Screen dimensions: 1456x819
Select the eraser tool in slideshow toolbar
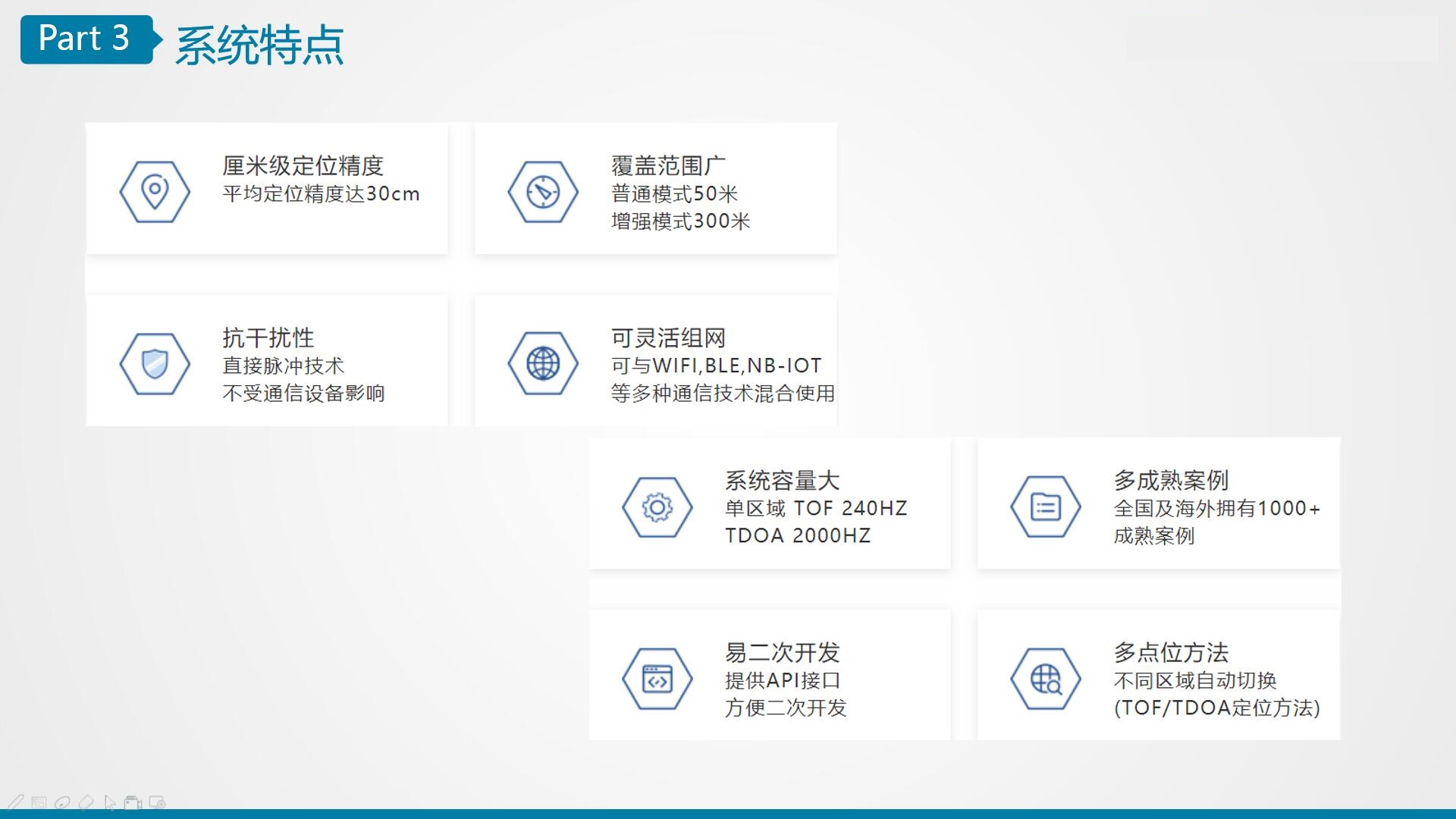pyautogui.click(x=86, y=802)
